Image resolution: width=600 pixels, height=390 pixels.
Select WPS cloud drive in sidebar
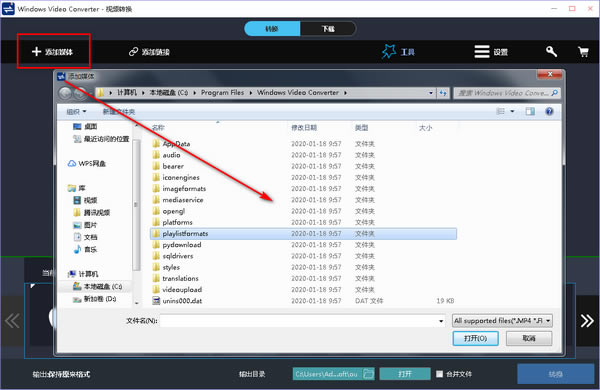(86, 163)
